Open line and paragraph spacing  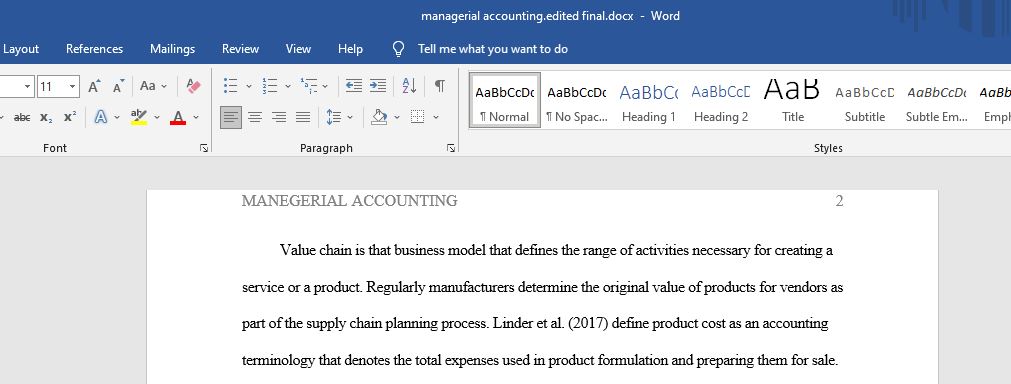(333, 117)
